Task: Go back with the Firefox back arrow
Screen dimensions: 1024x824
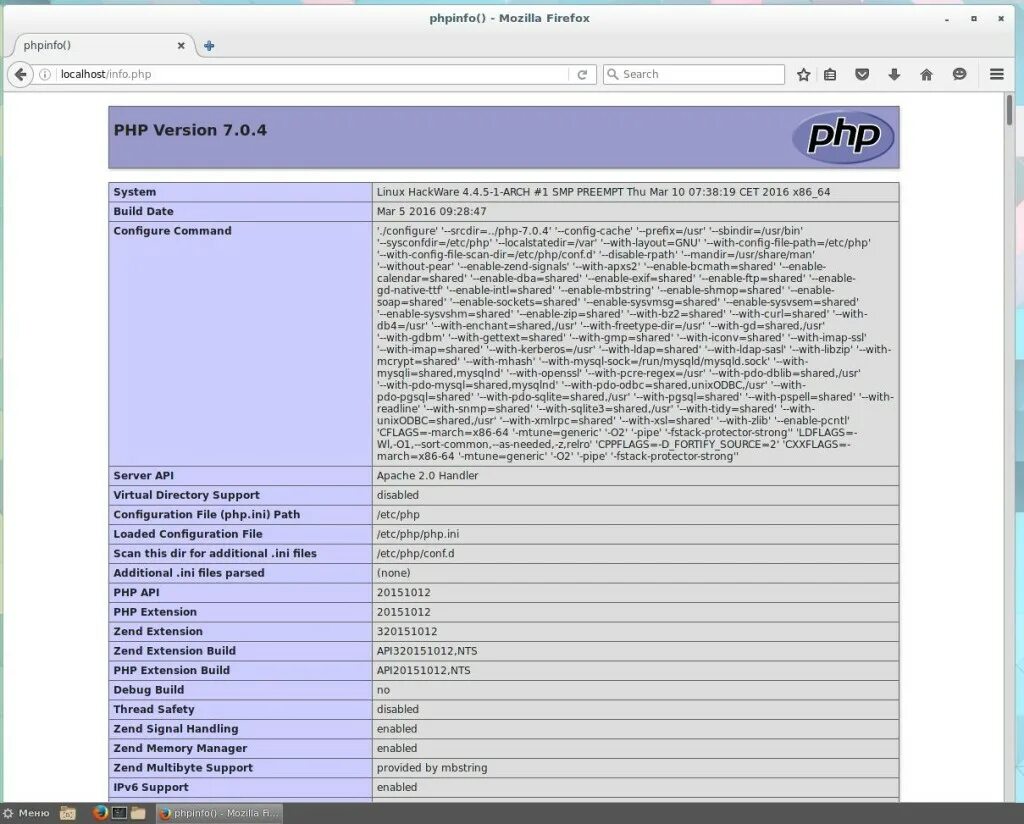Action: coord(20,74)
